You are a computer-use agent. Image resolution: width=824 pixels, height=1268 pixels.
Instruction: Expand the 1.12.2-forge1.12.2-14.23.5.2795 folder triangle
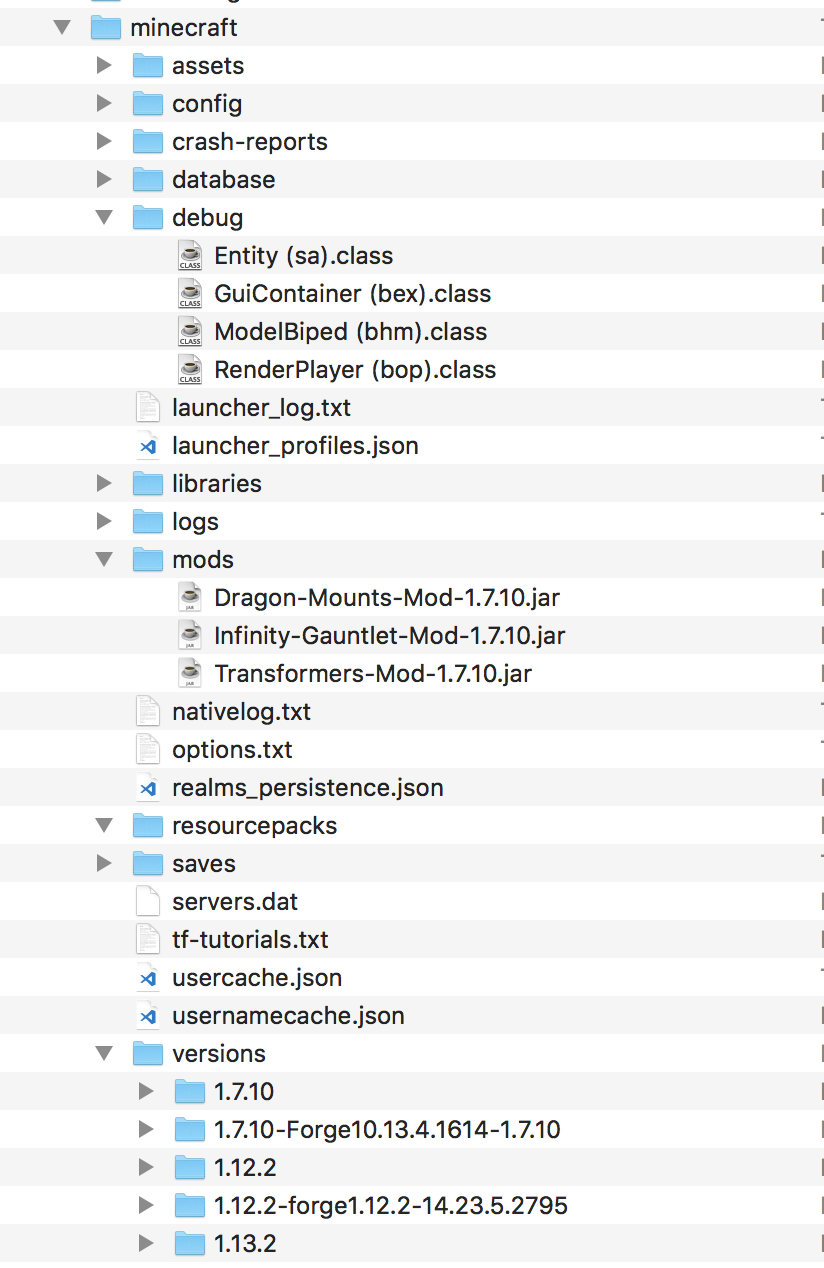(146, 1205)
